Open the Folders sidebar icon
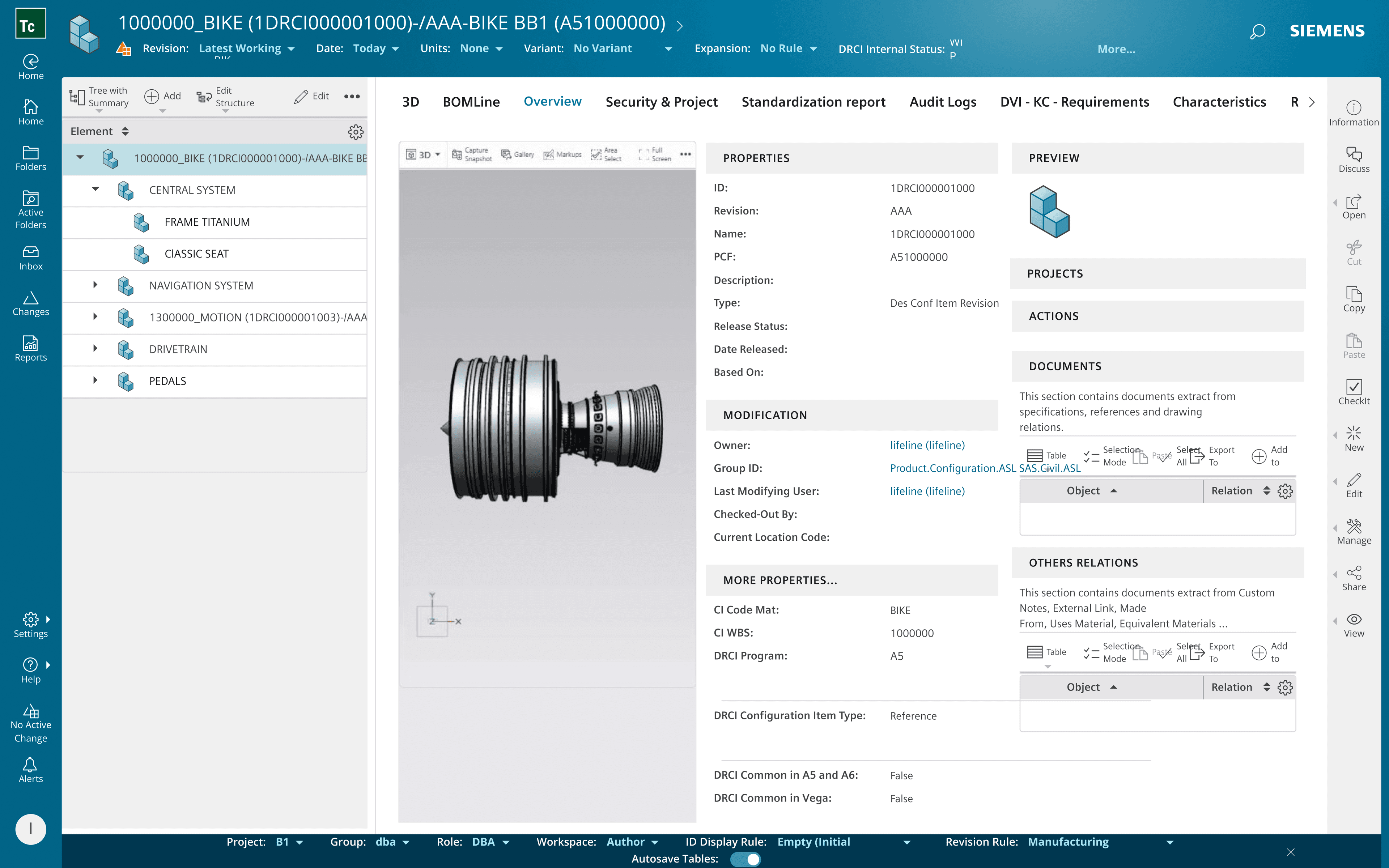 pos(30,158)
